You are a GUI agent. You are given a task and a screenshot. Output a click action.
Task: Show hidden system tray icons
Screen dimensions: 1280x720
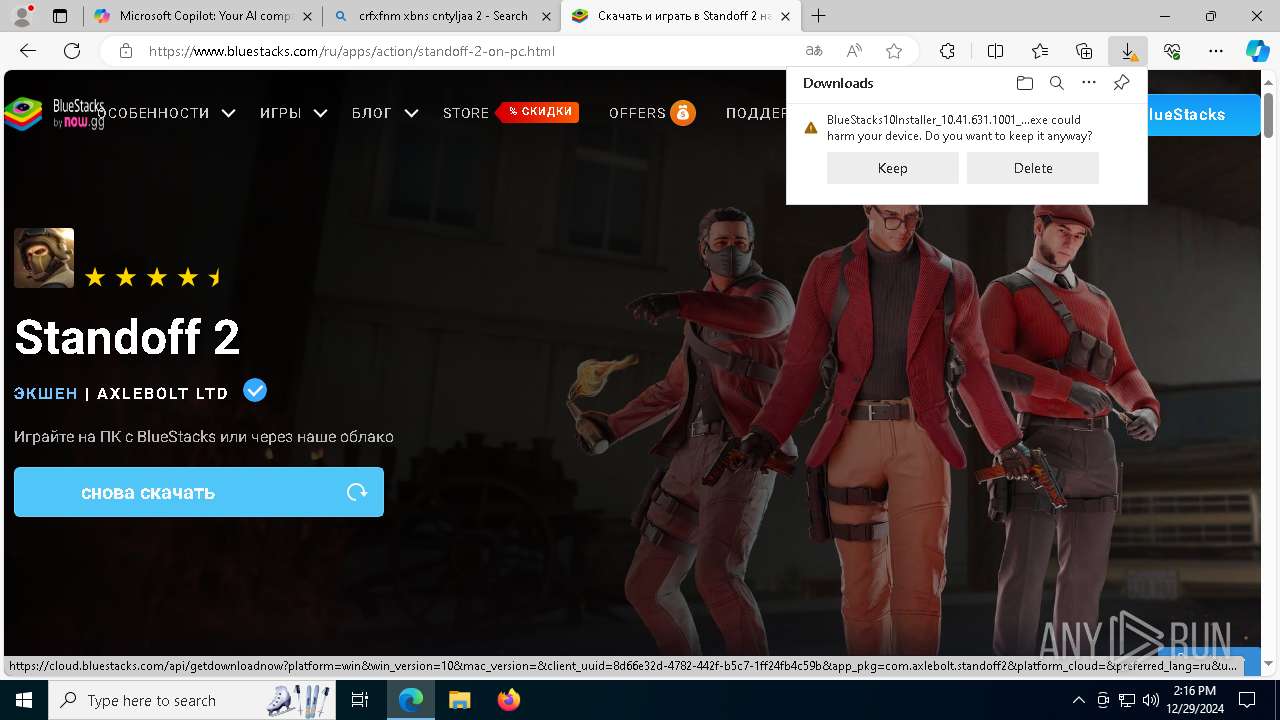pyautogui.click(x=1078, y=700)
